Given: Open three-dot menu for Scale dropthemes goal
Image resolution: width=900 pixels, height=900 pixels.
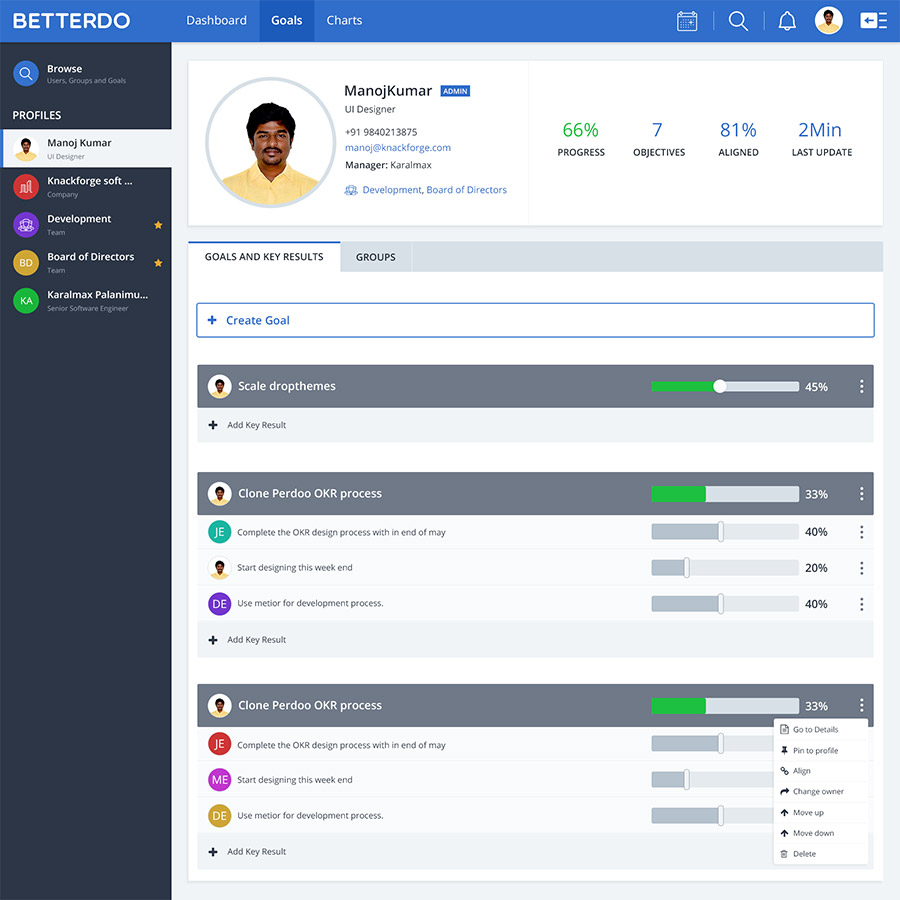Looking at the screenshot, I should coord(861,387).
